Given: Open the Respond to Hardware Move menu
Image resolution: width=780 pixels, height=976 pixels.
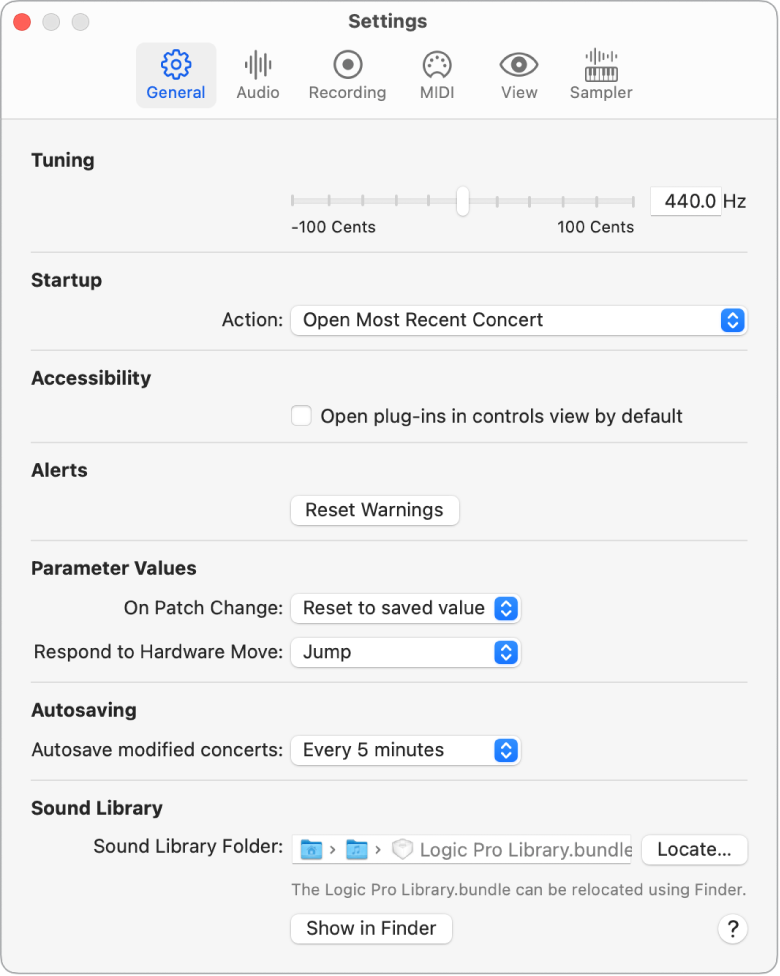Looking at the screenshot, I should (x=405, y=652).
